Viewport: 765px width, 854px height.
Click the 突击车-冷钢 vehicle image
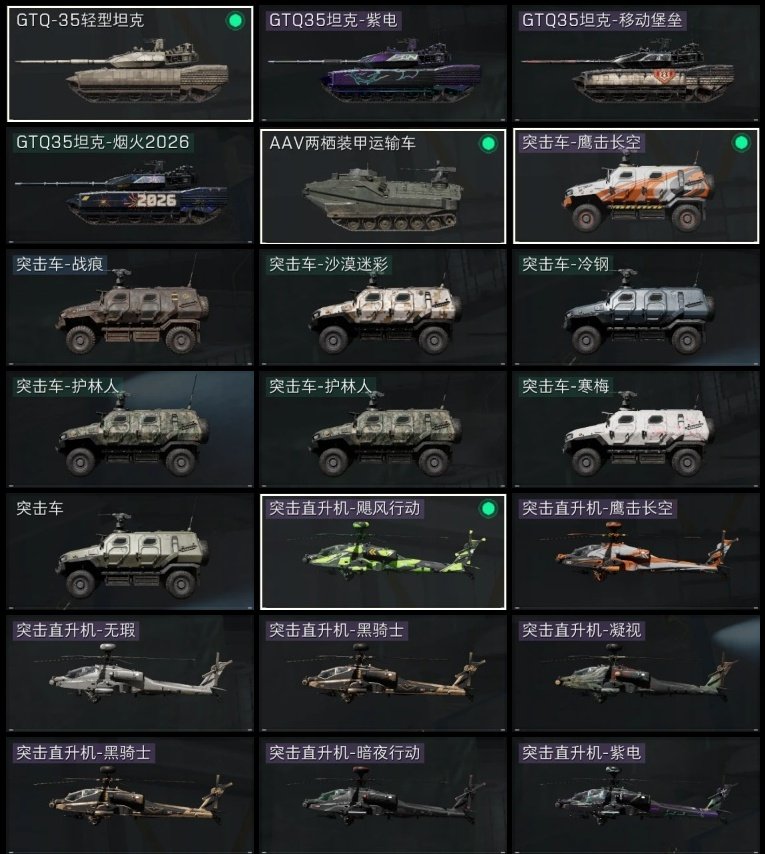[639, 314]
